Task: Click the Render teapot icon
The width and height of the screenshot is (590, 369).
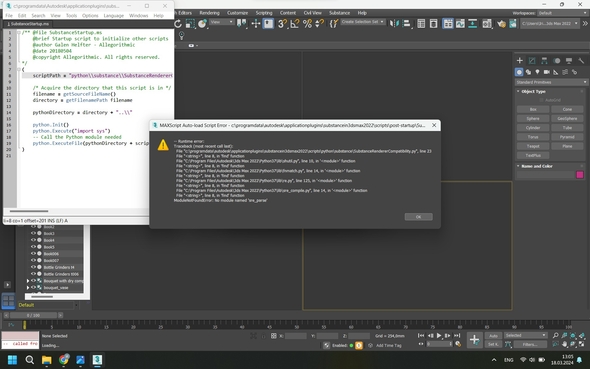Action: [x=501, y=24]
